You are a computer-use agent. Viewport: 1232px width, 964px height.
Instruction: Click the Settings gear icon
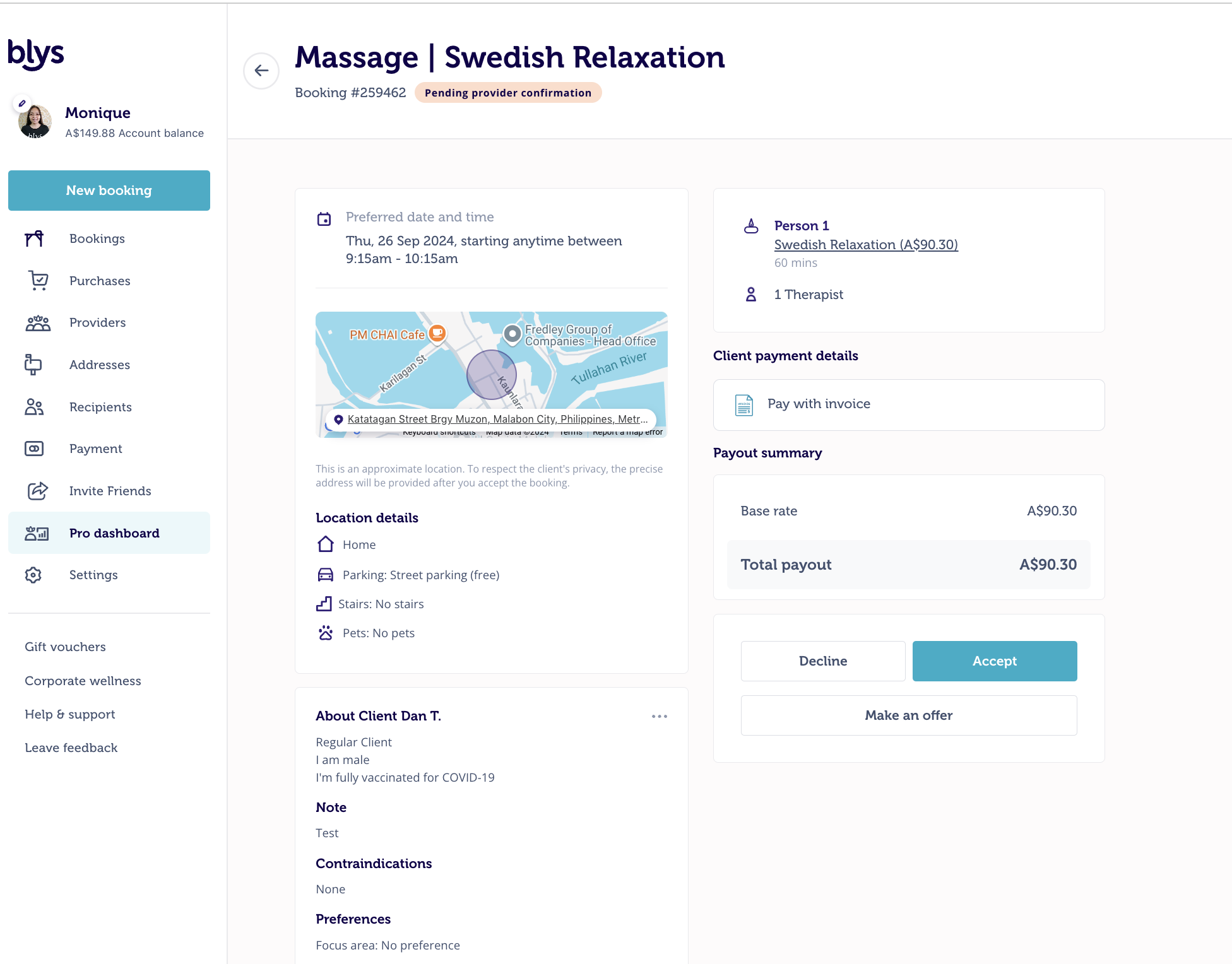33,575
